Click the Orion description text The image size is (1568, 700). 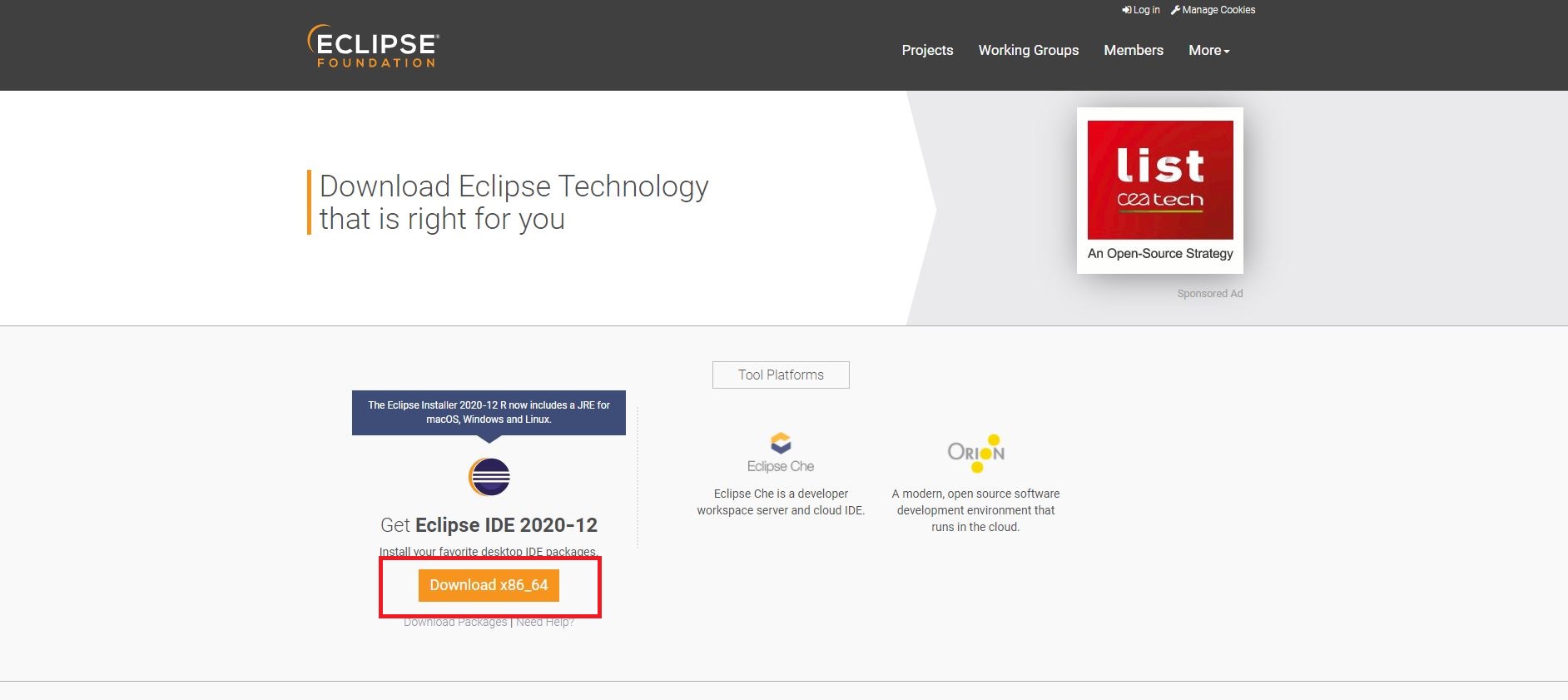point(975,510)
